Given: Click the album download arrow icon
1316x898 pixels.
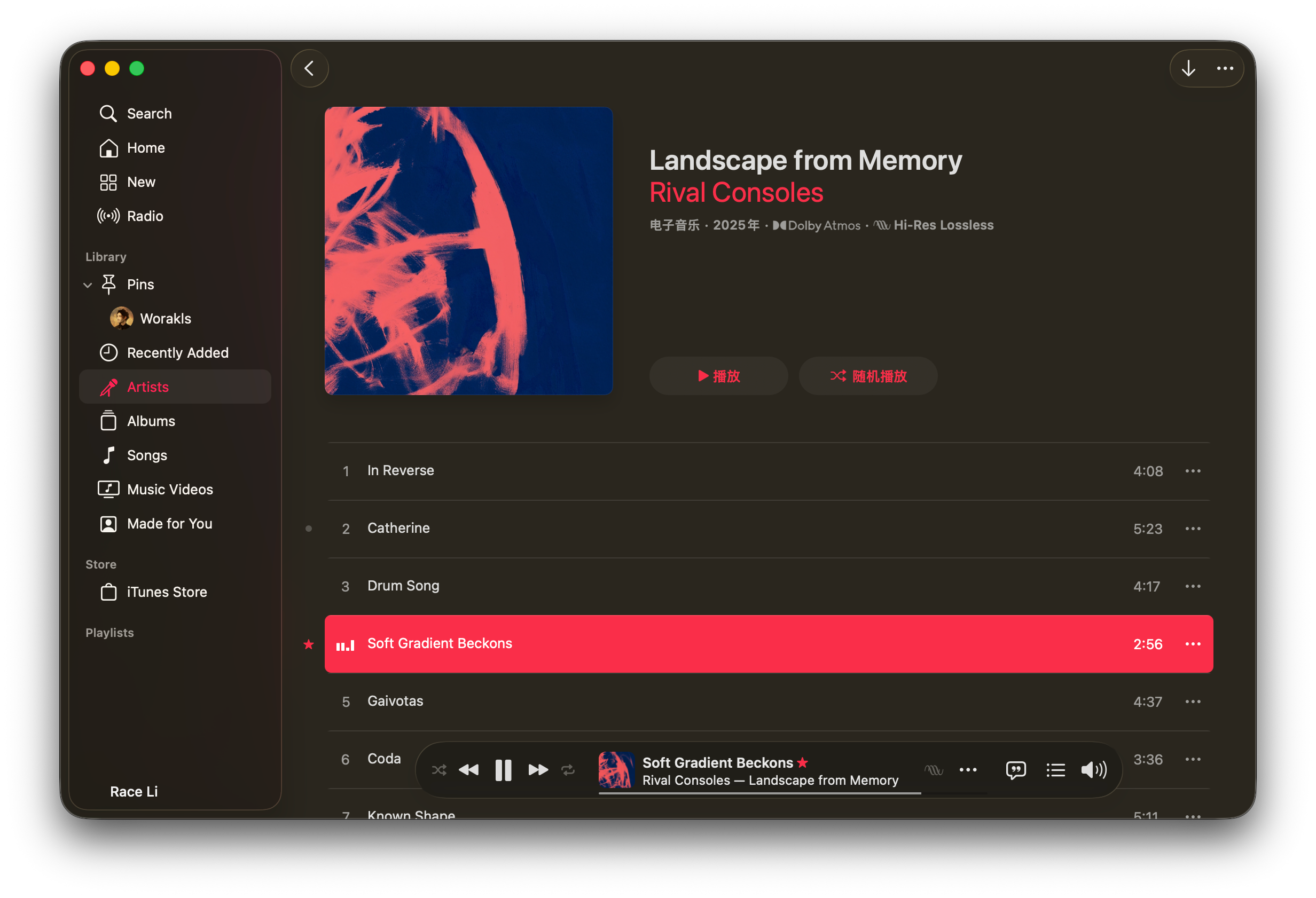Looking at the screenshot, I should coord(1188,68).
